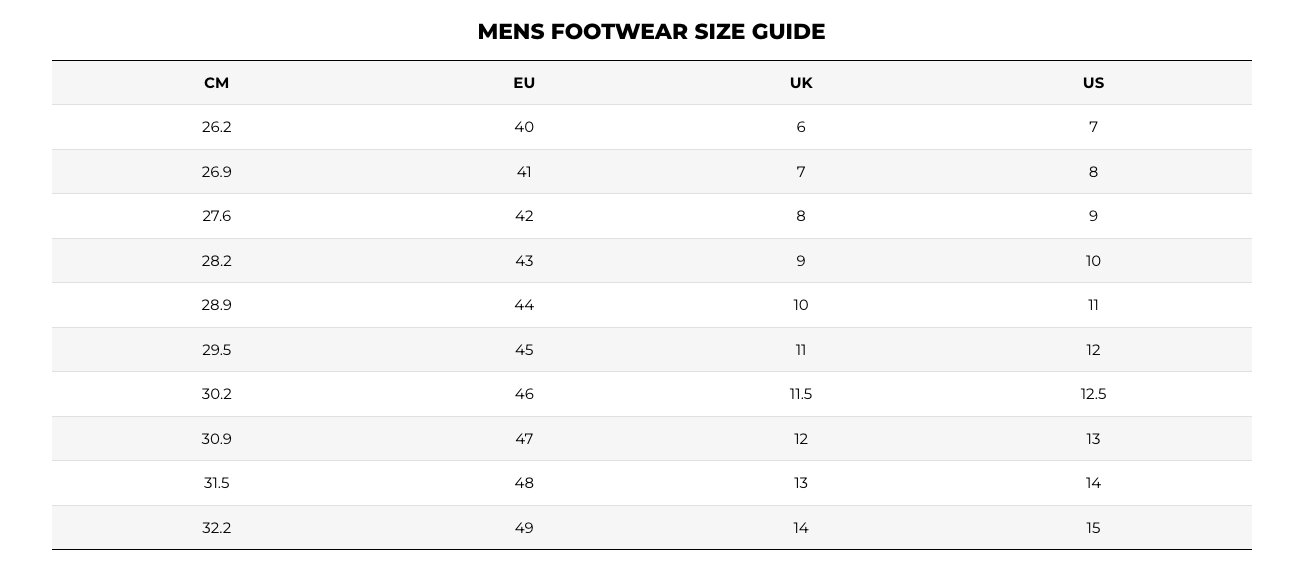Image resolution: width=1300 pixels, height=579 pixels.
Task: Select US size 12.5 cell
Action: click(1093, 394)
